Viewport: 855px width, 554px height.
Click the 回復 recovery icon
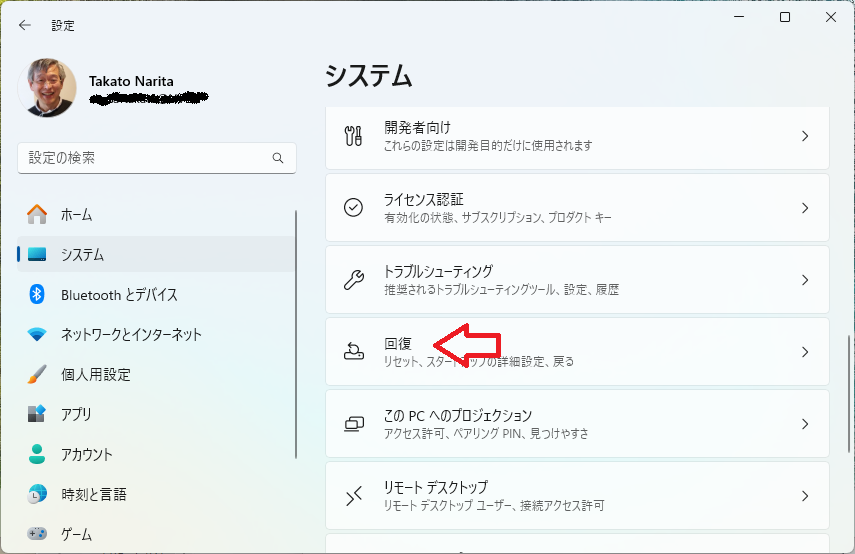(x=354, y=351)
